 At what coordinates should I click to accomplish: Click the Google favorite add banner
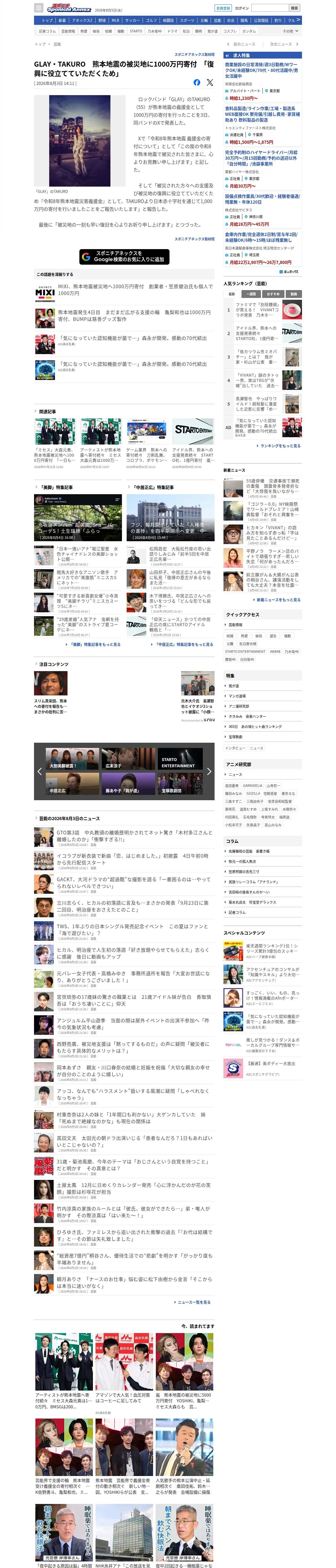pos(124,257)
